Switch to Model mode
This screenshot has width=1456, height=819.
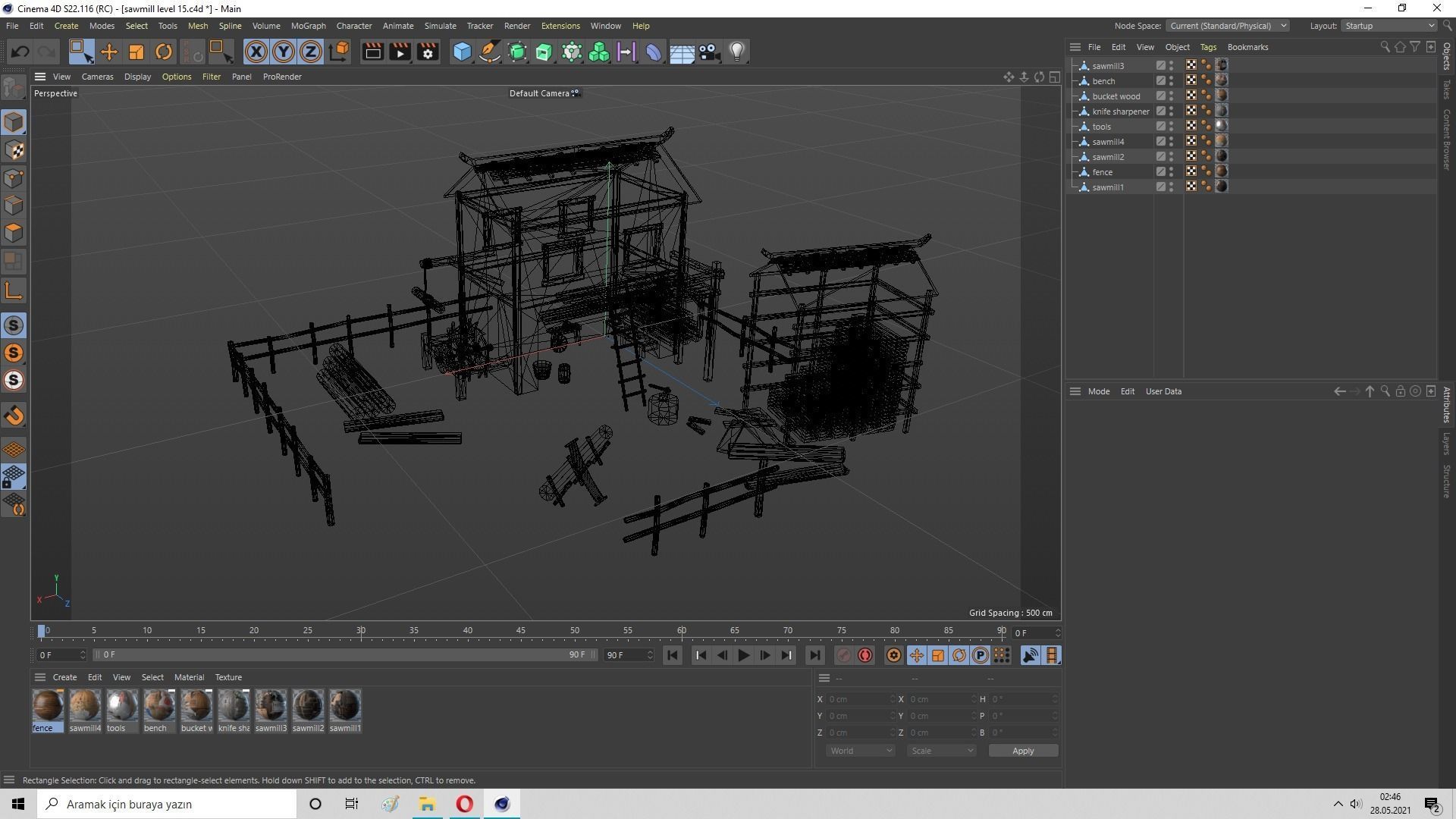(x=14, y=122)
